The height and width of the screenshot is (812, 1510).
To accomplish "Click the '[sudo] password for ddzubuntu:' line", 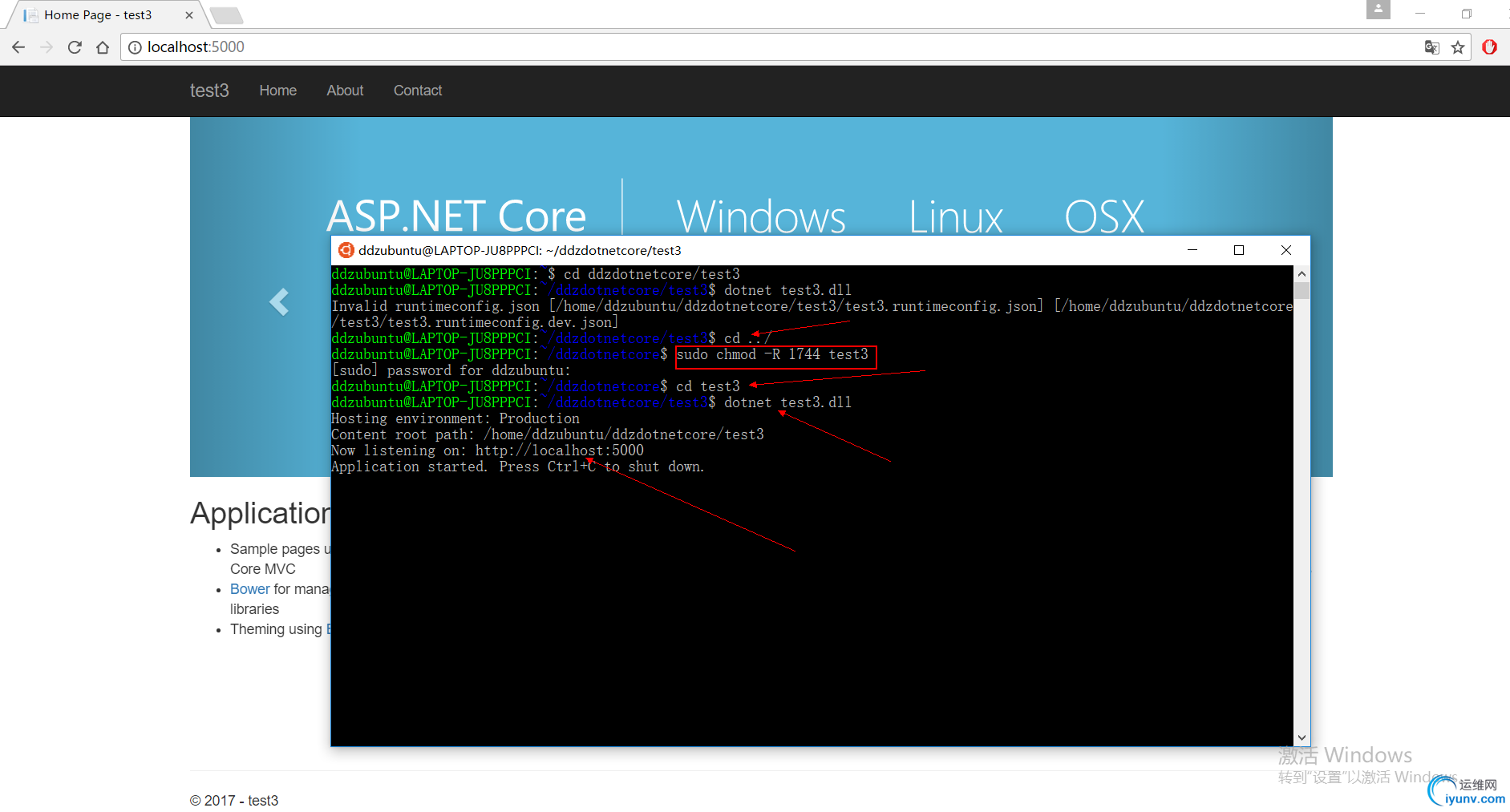I will [451, 370].
